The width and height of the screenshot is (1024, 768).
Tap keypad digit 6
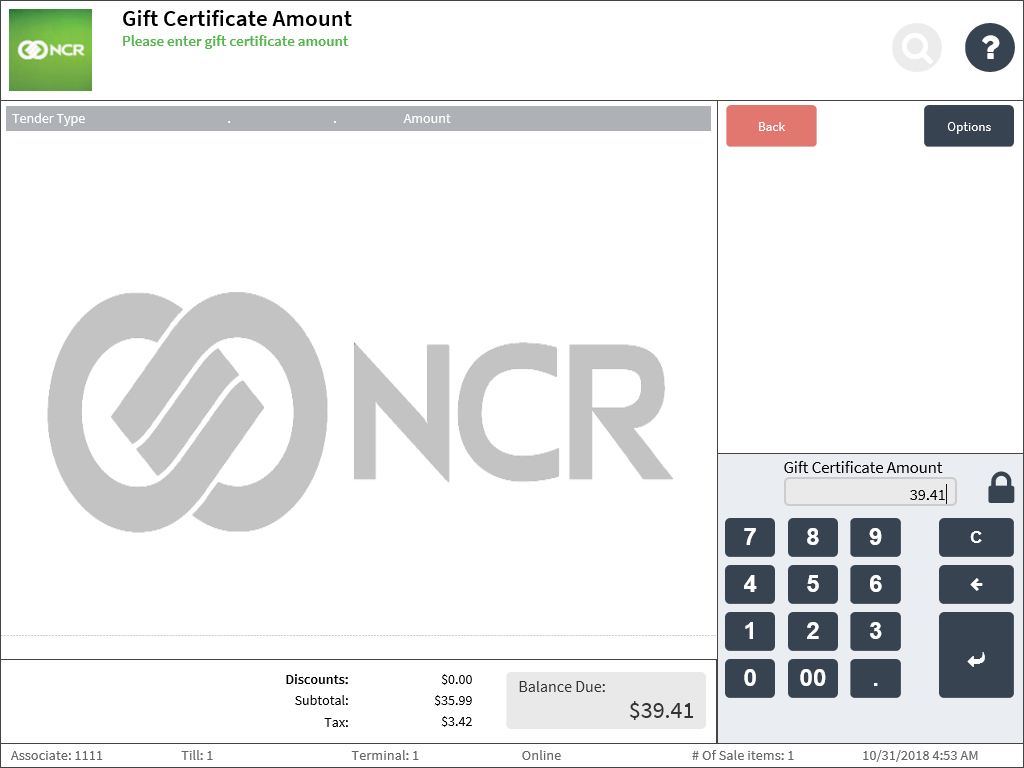point(875,584)
